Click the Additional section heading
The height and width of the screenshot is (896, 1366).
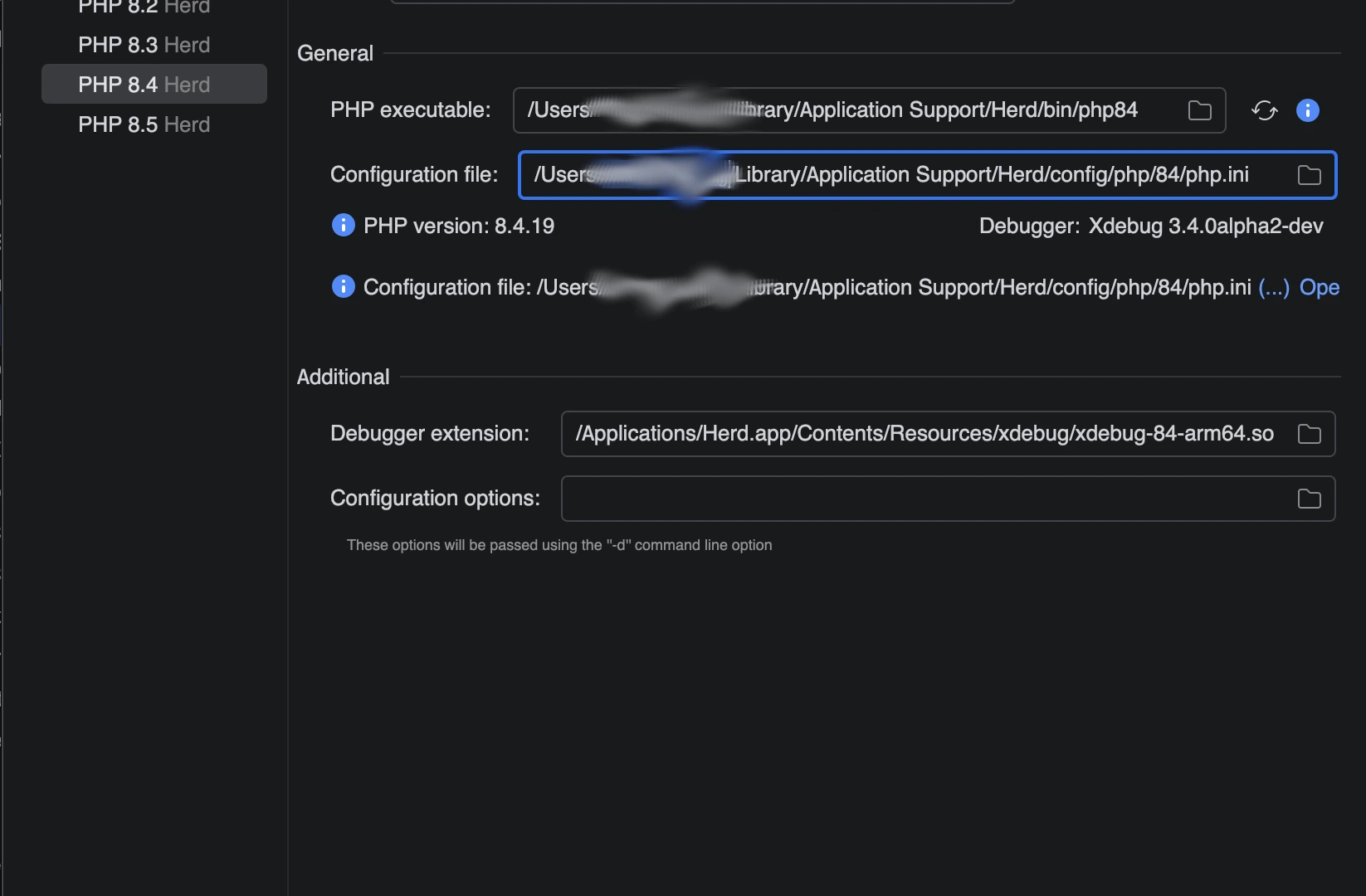click(x=343, y=377)
